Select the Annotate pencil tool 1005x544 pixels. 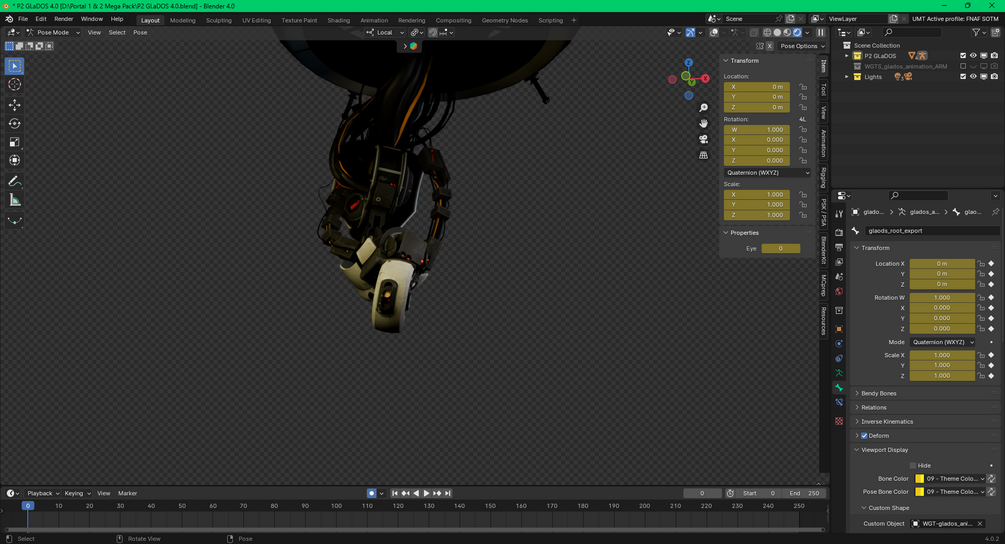15,181
